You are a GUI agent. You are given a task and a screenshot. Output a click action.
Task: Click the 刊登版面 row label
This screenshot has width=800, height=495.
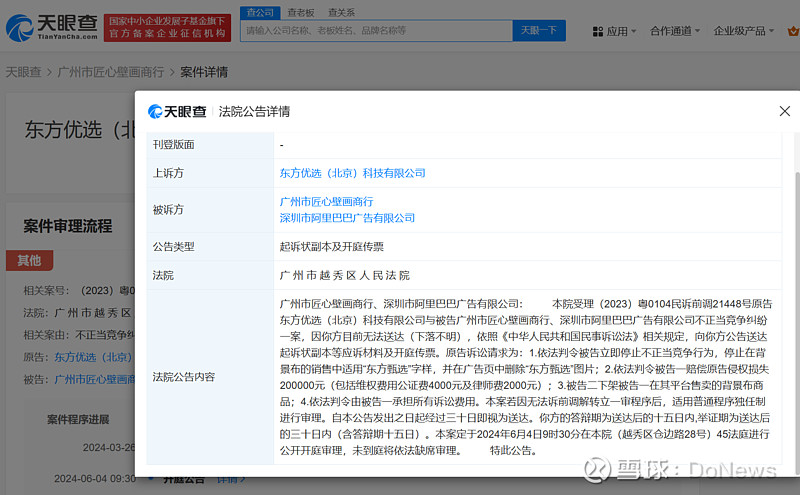click(173, 144)
